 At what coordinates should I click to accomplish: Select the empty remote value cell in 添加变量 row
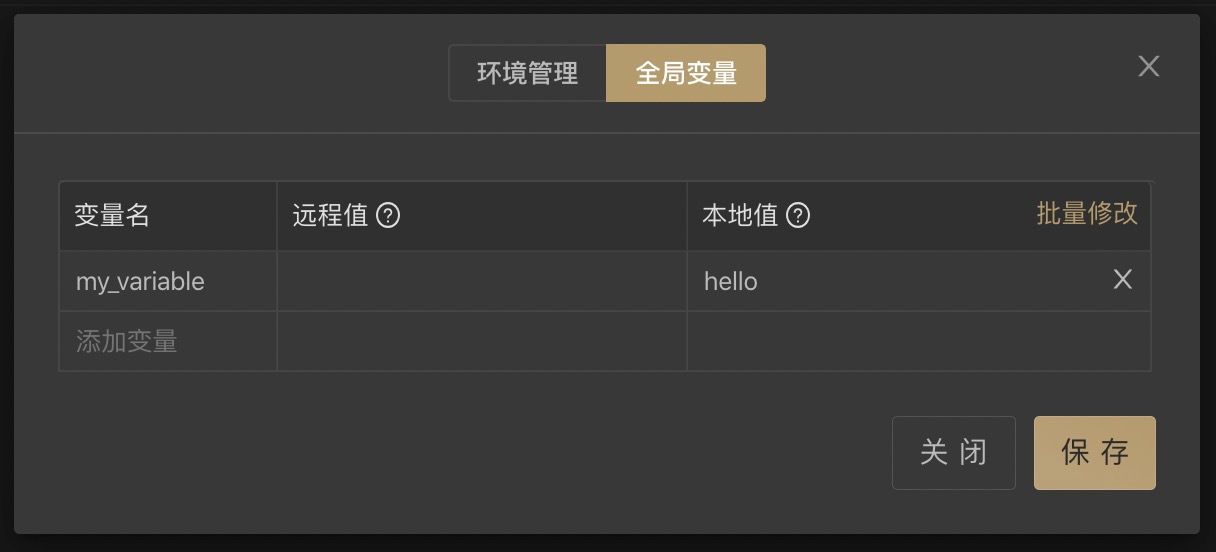(x=482, y=341)
